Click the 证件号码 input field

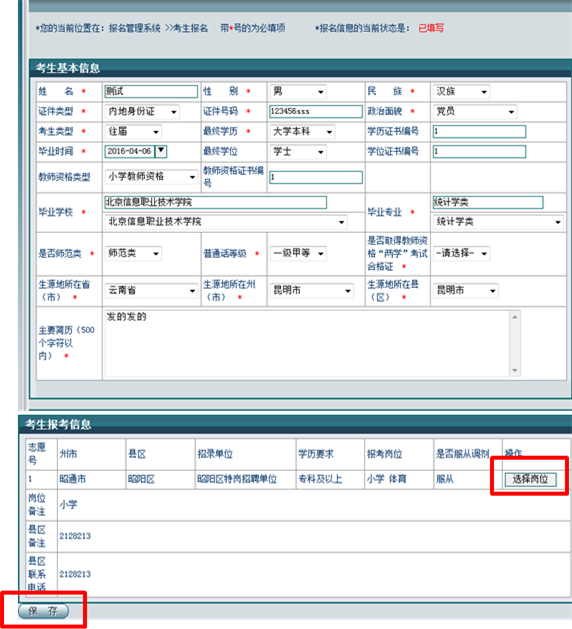316,112
